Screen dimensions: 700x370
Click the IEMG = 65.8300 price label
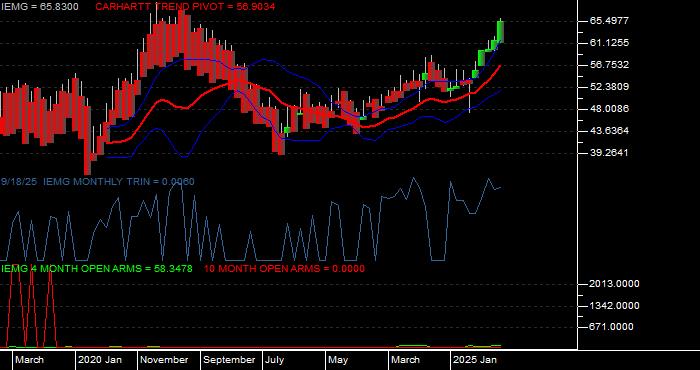pyautogui.click(x=40, y=7)
